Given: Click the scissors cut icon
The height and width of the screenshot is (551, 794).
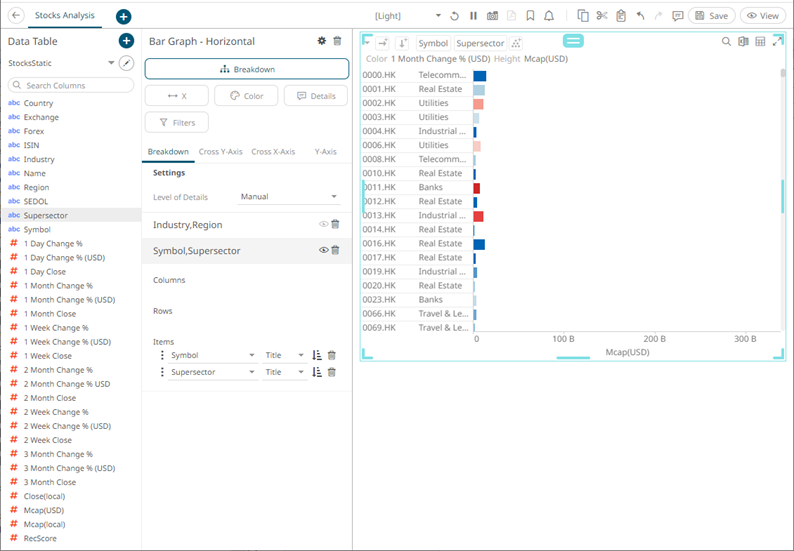Looking at the screenshot, I should (601, 16).
